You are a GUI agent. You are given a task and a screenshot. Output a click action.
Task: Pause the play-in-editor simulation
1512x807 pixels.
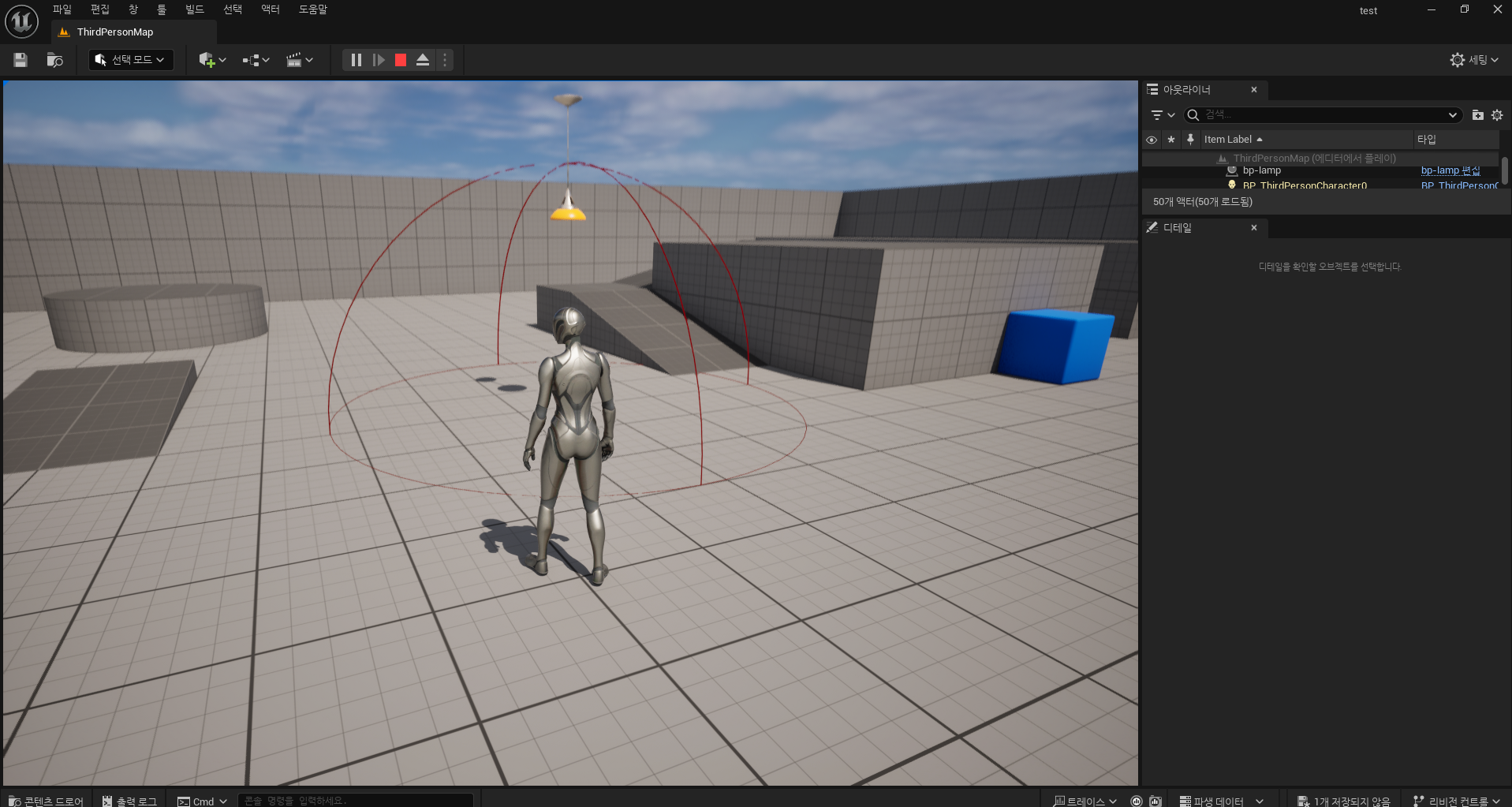click(357, 60)
